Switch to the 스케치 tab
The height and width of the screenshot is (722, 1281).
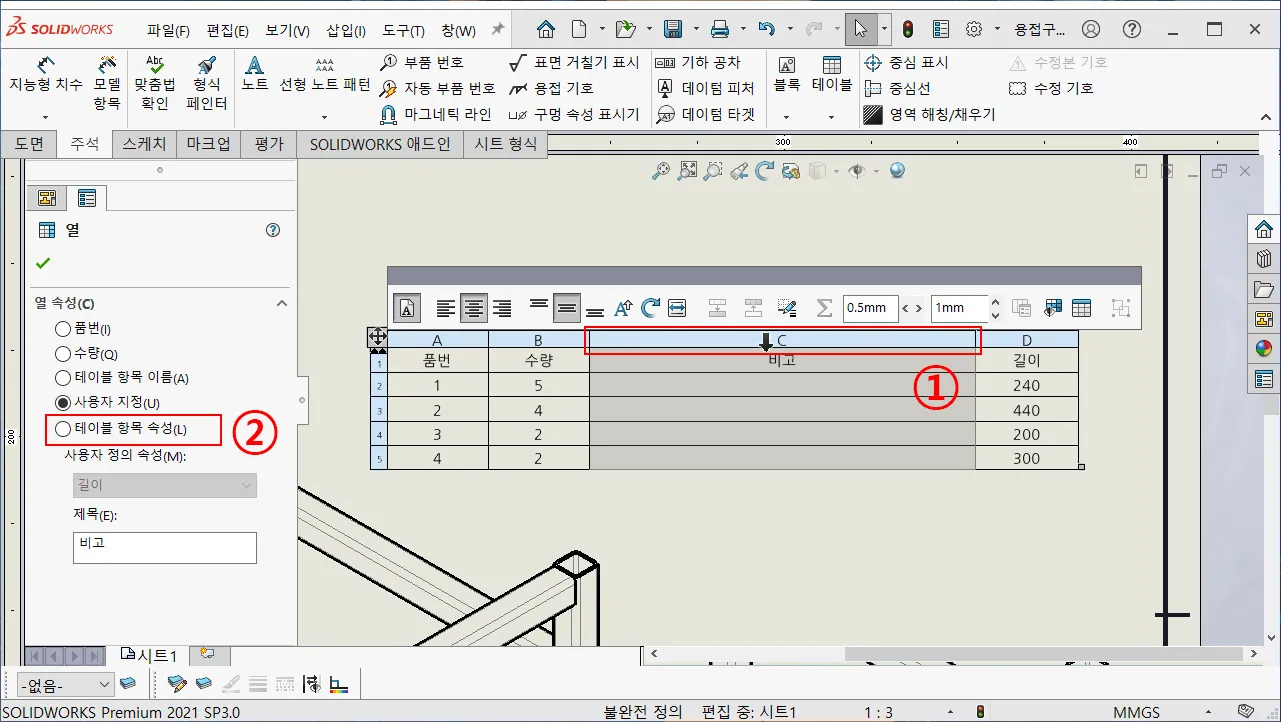(x=144, y=144)
